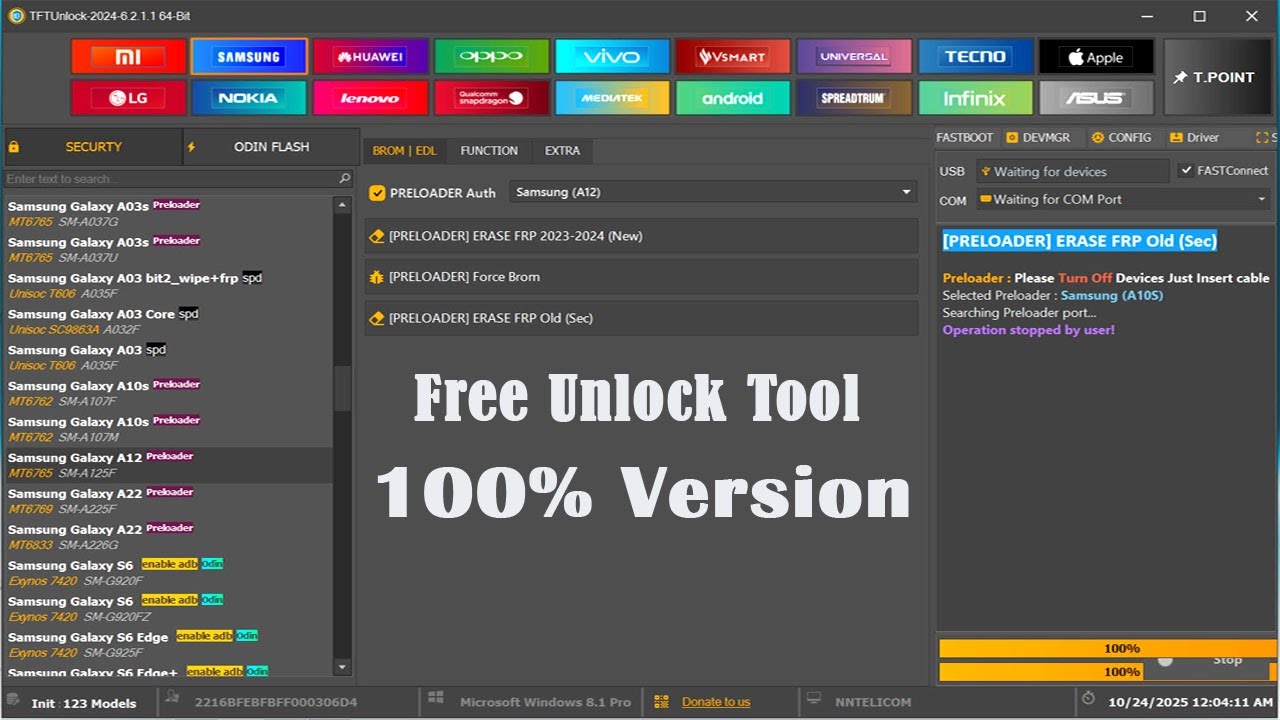Open the Qualcomm Snapdragon tile
1280x720 pixels.
tap(491, 98)
